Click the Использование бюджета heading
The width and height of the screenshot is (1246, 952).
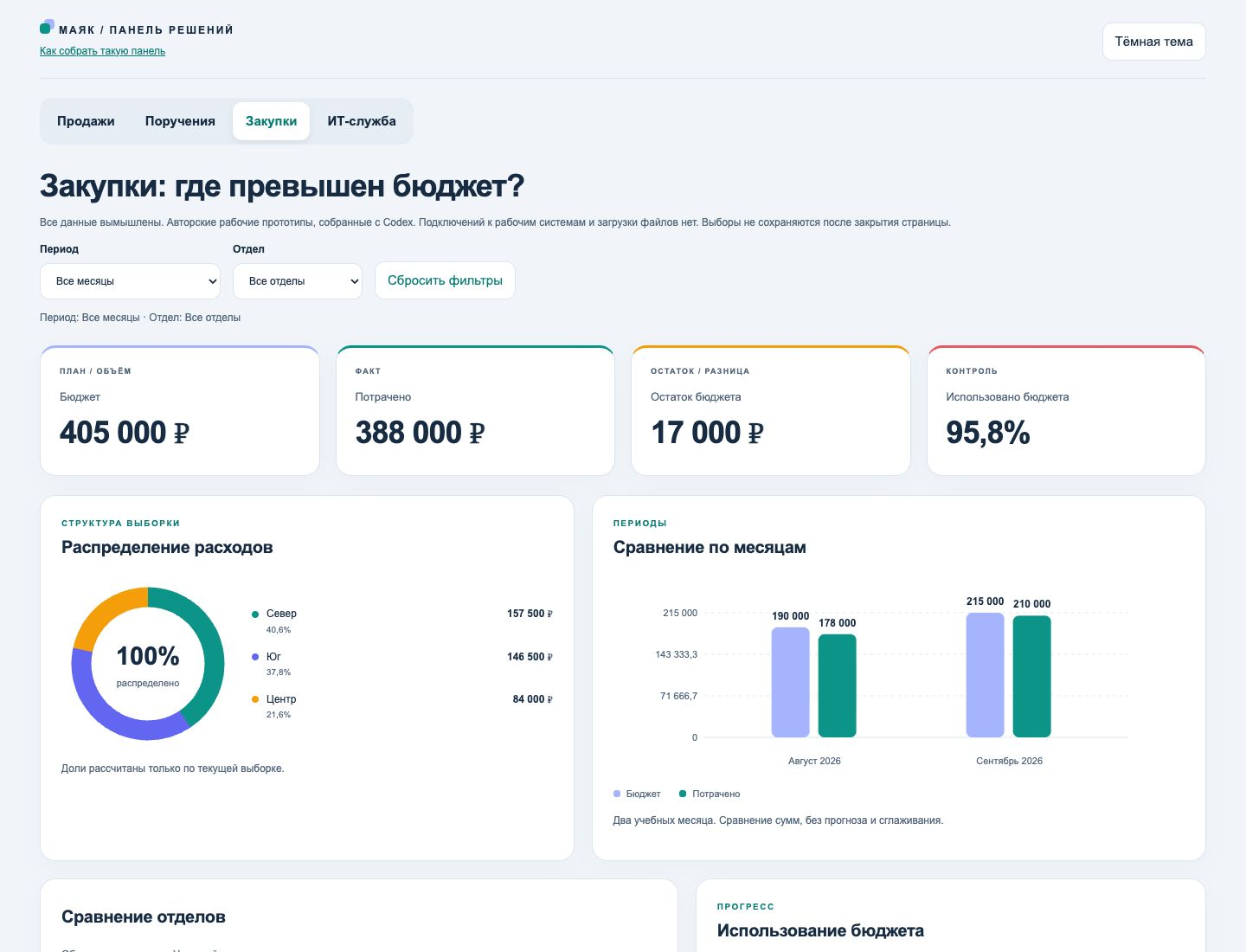tap(820, 930)
